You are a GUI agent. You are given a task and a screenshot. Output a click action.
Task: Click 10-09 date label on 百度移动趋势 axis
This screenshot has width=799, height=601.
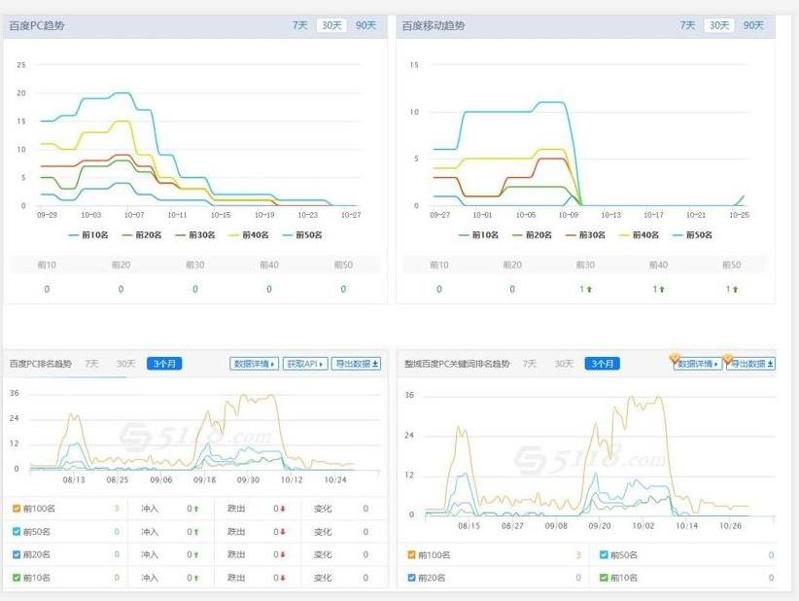pos(568,215)
